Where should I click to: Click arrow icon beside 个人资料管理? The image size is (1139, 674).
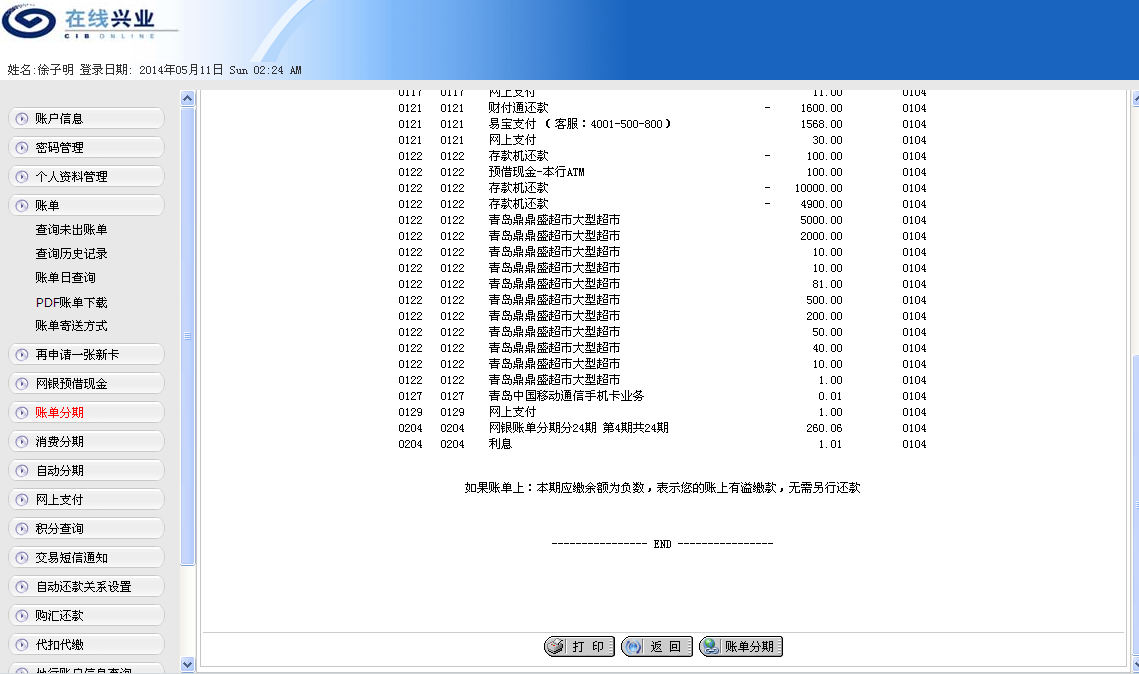click(22, 176)
